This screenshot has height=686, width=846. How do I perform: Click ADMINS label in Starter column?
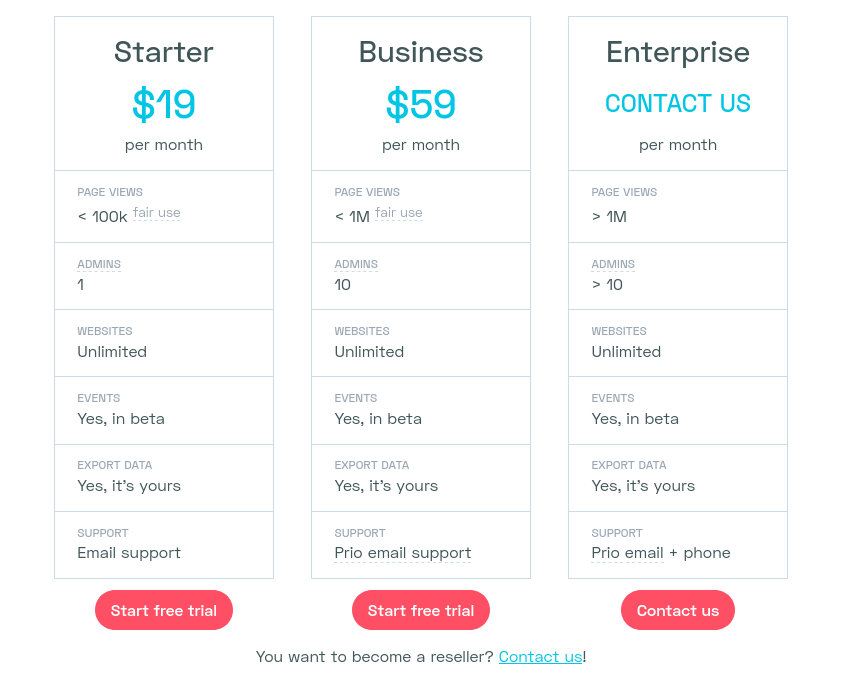click(x=99, y=264)
